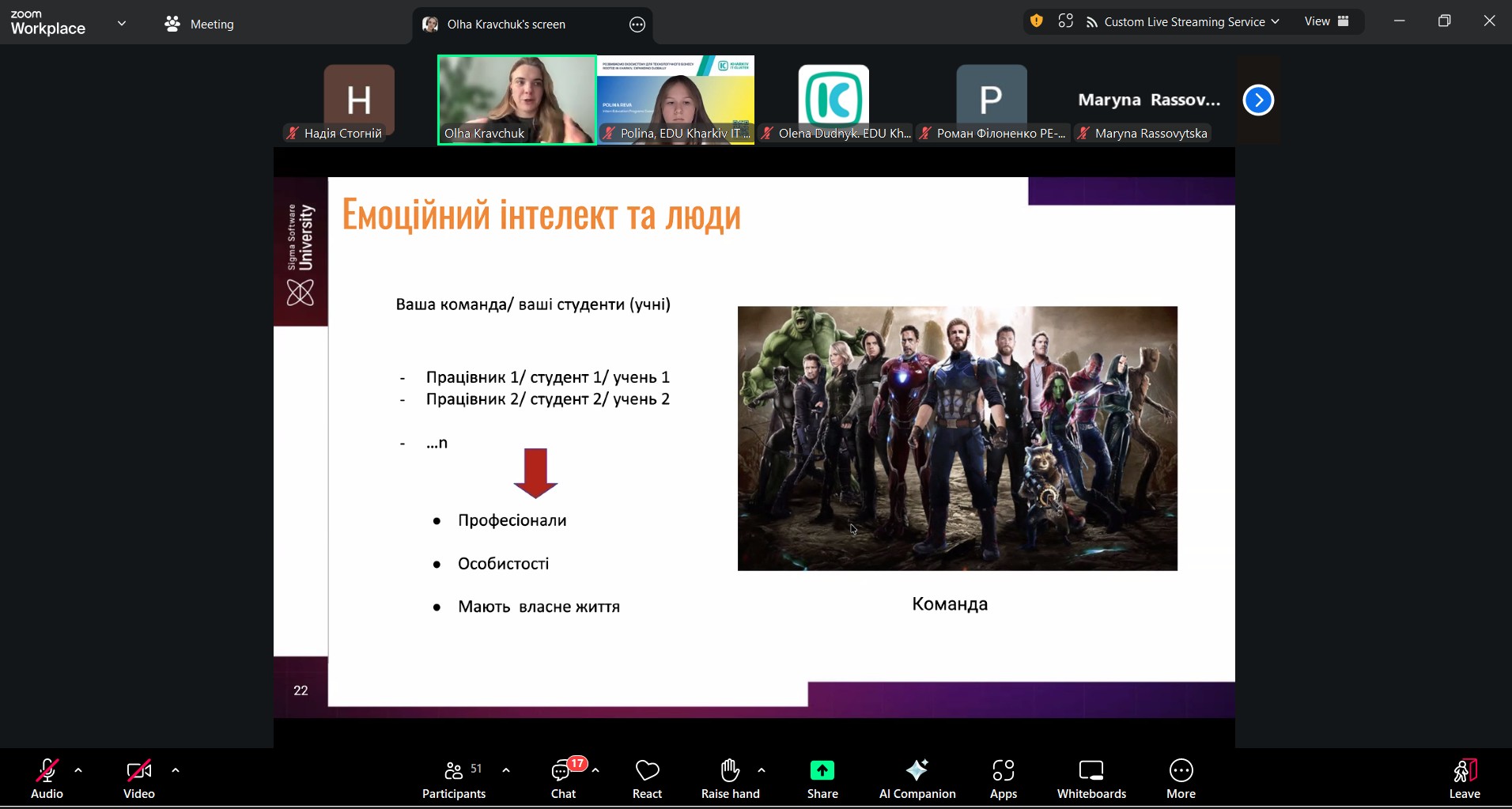
Task: Expand audio options arrow
Action: pyautogui.click(x=78, y=769)
